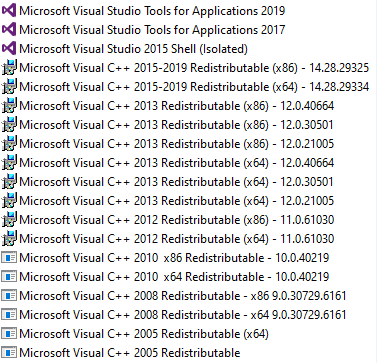
Task: Click the Visual Studio 2015 Shell (Isolated) icon
Action: (x=9, y=49)
